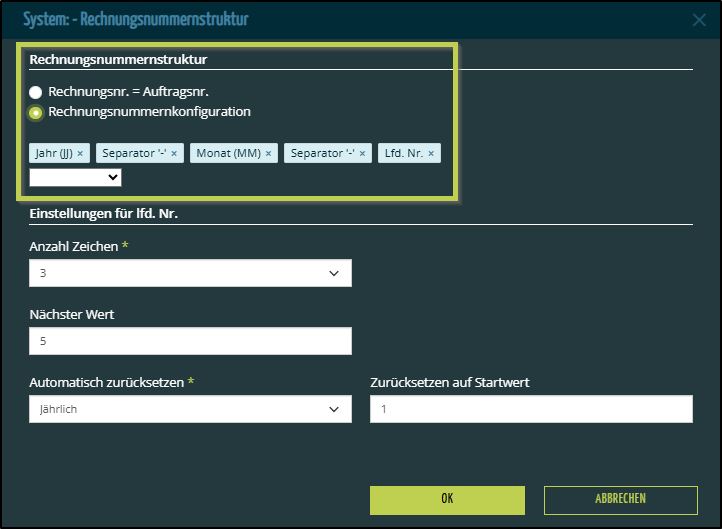Click the 'Monat (MM)' tag label
The width and height of the screenshot is (722, 529).
click(227, 153)
